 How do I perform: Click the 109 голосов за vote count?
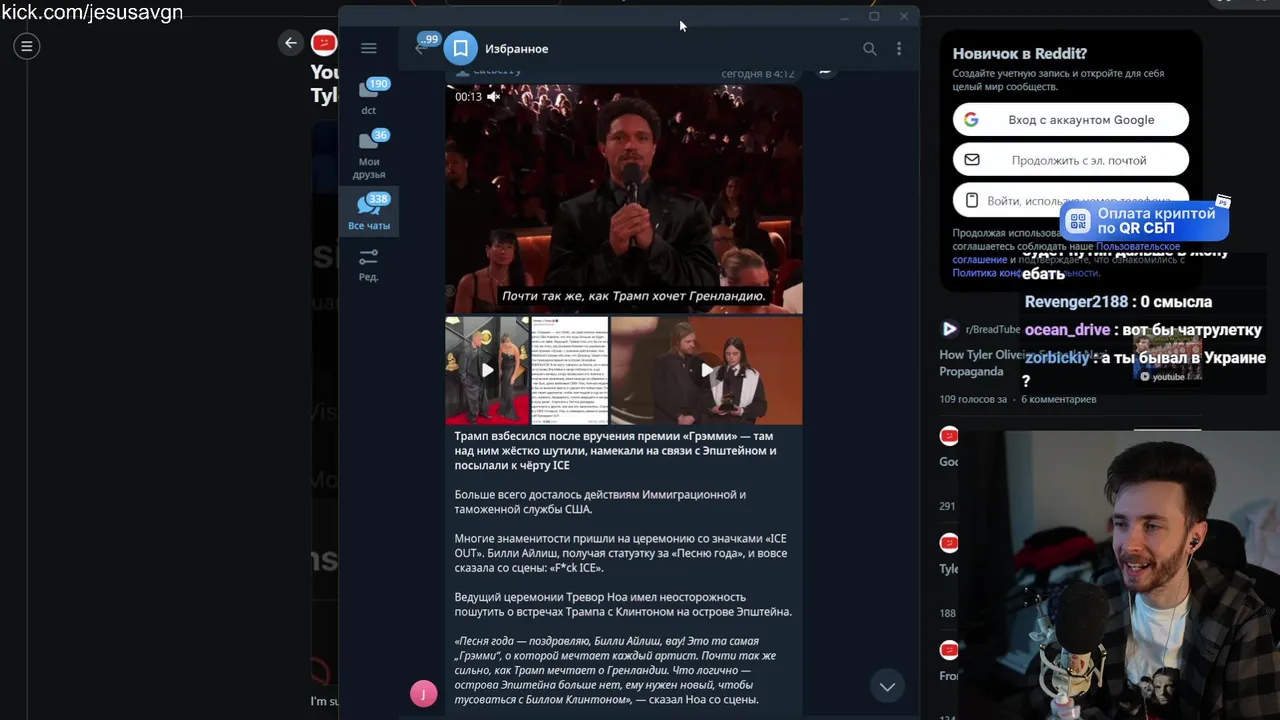(x=973, y=399)
